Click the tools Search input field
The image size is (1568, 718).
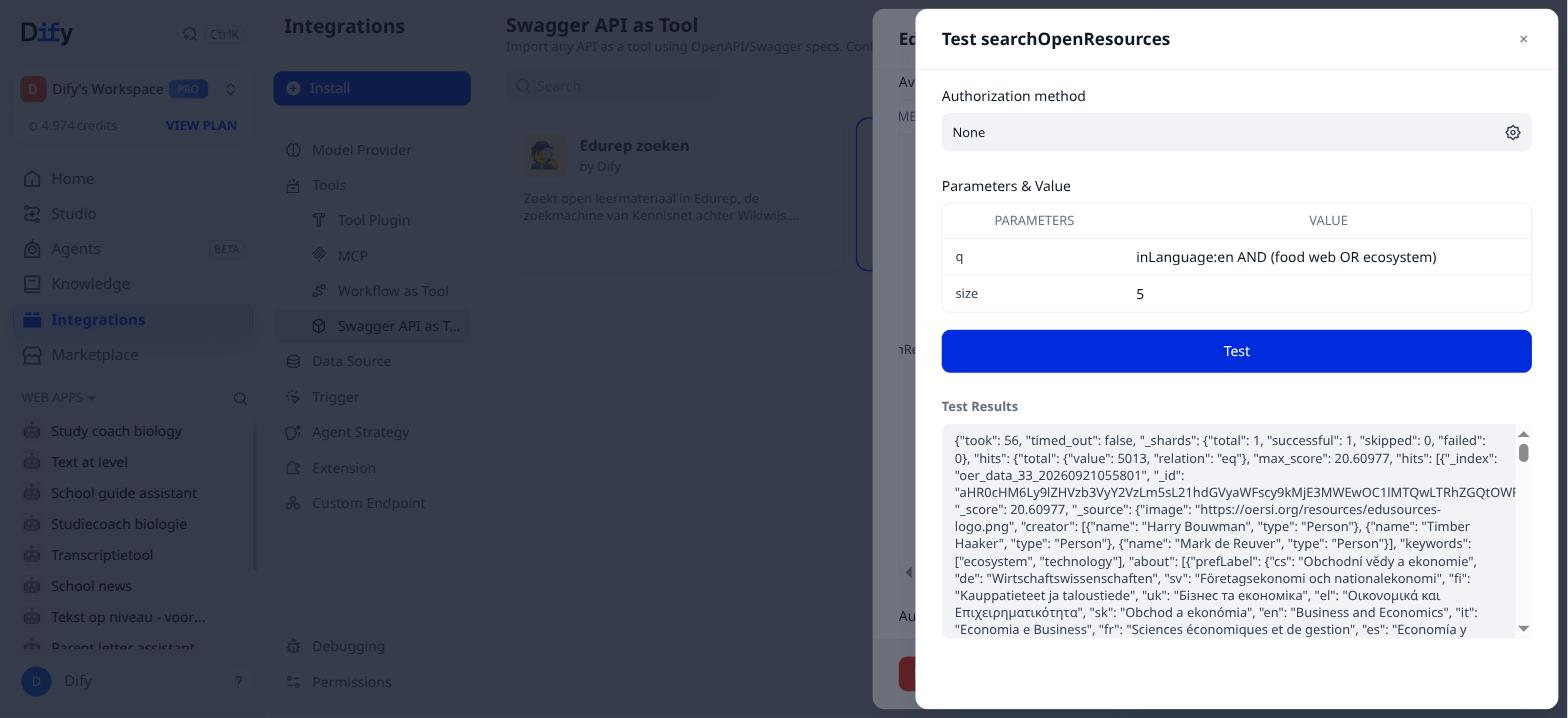click(x=612, y=86)
